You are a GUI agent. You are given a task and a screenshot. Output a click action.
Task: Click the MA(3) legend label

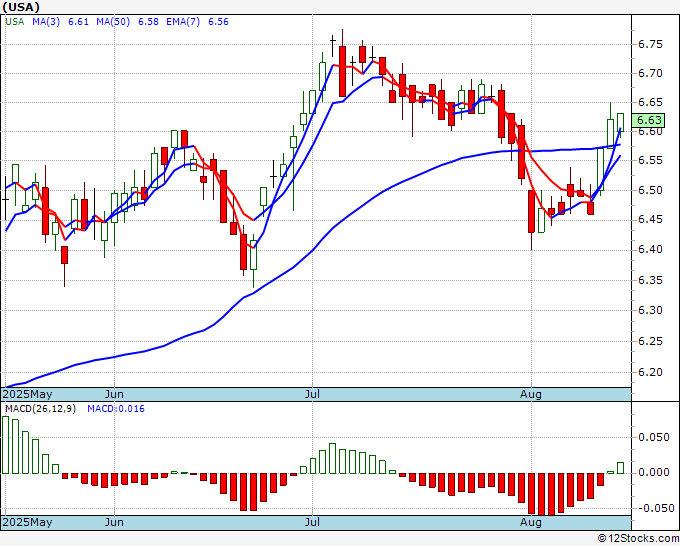point(46,22)
